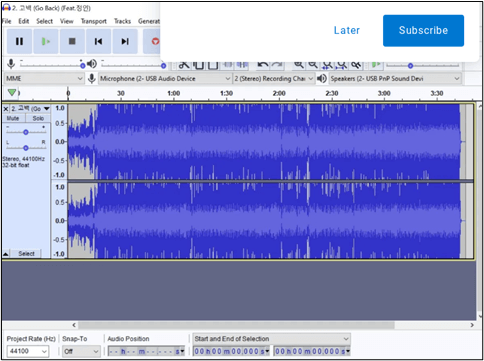The height and width of the screenshot is (361, 484).
Task: Open the Generate menu
Action: [x=149, y=21]
